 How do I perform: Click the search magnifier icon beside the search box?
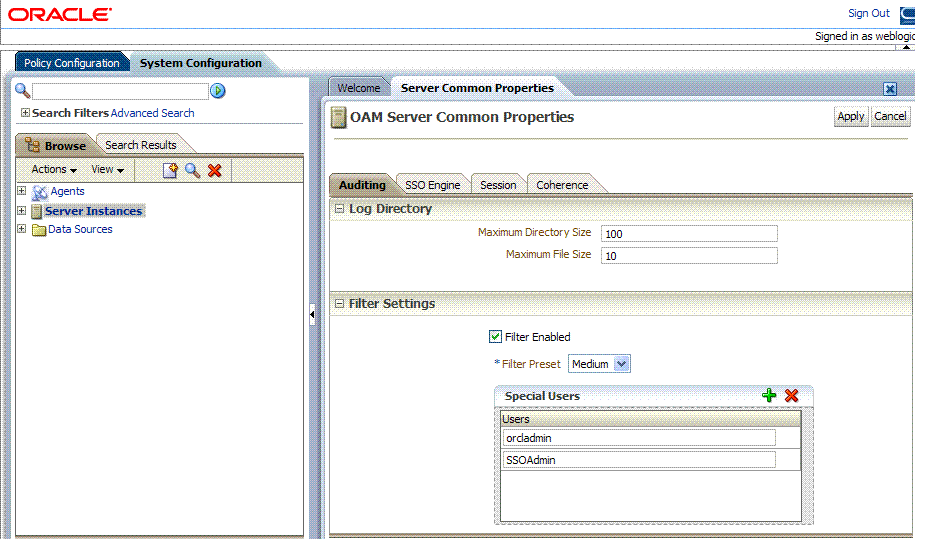22,91
